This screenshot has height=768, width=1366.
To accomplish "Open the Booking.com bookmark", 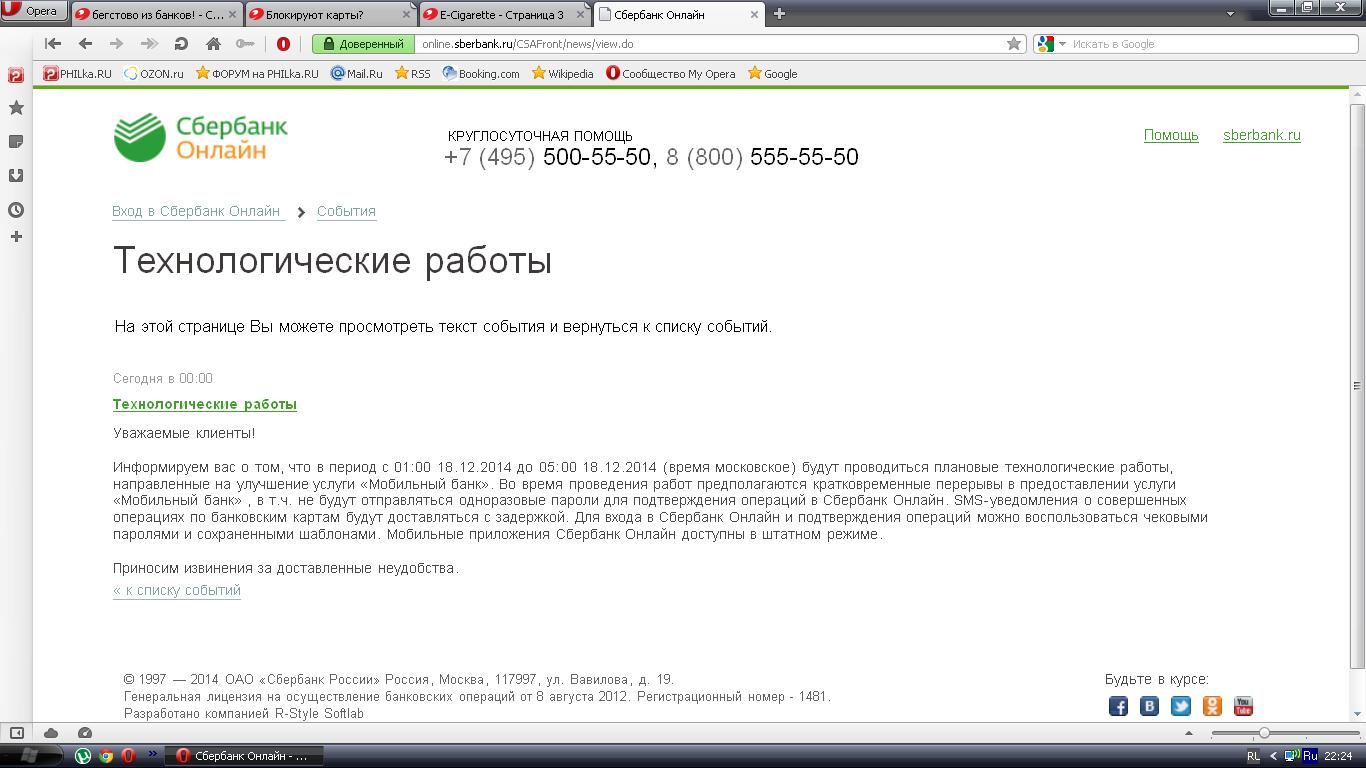I will (481, 74).
